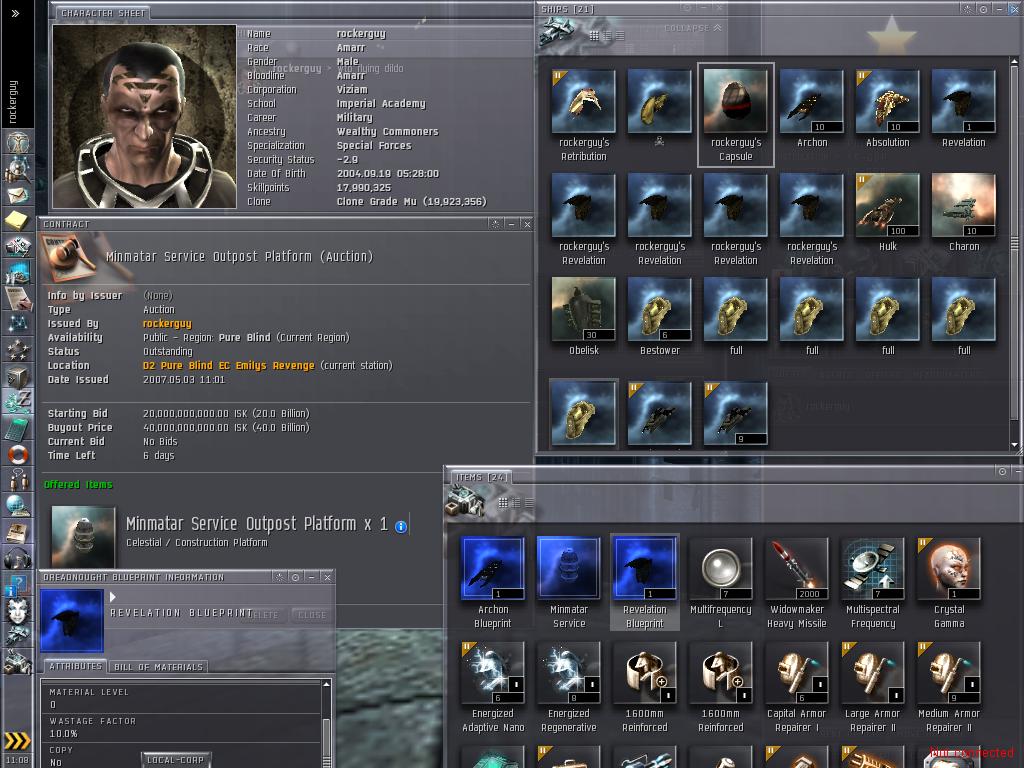1024x768 pixels.
Task: Click the Items [24] window tab
Action: (x=481, y=477)
